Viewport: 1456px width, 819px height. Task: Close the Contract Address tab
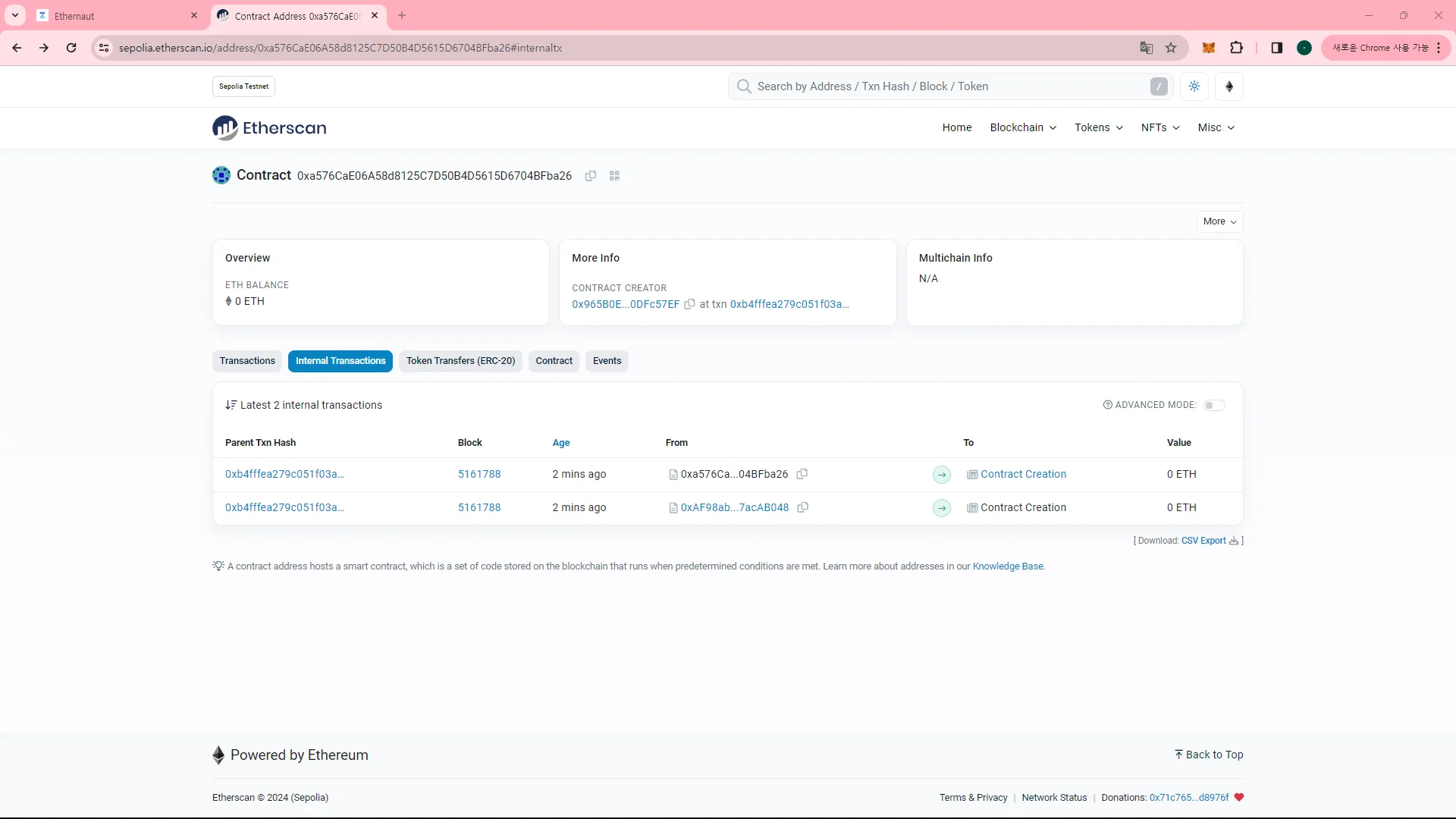375,15
